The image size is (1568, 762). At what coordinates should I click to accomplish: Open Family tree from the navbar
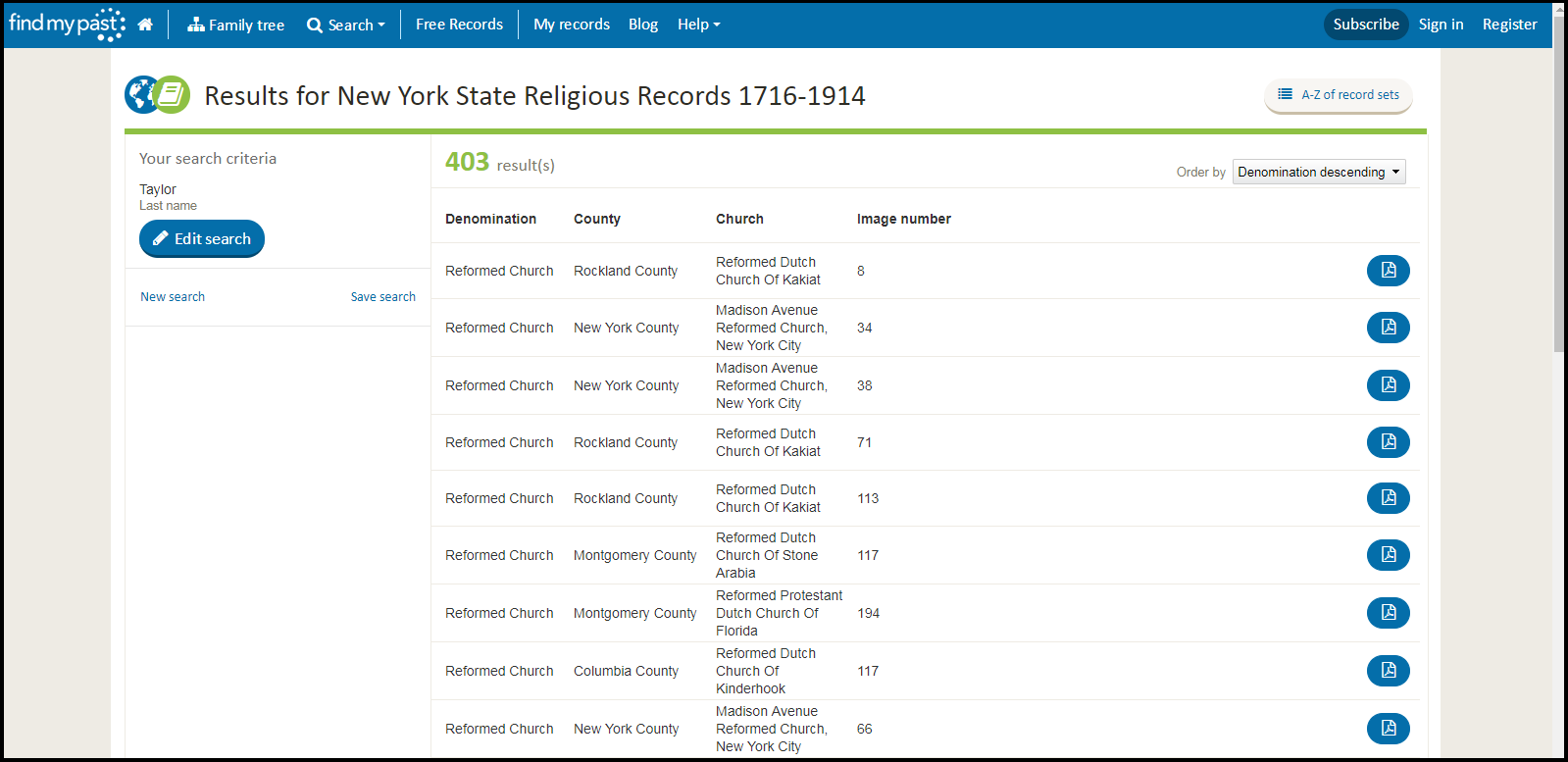[x=236, y=25]
